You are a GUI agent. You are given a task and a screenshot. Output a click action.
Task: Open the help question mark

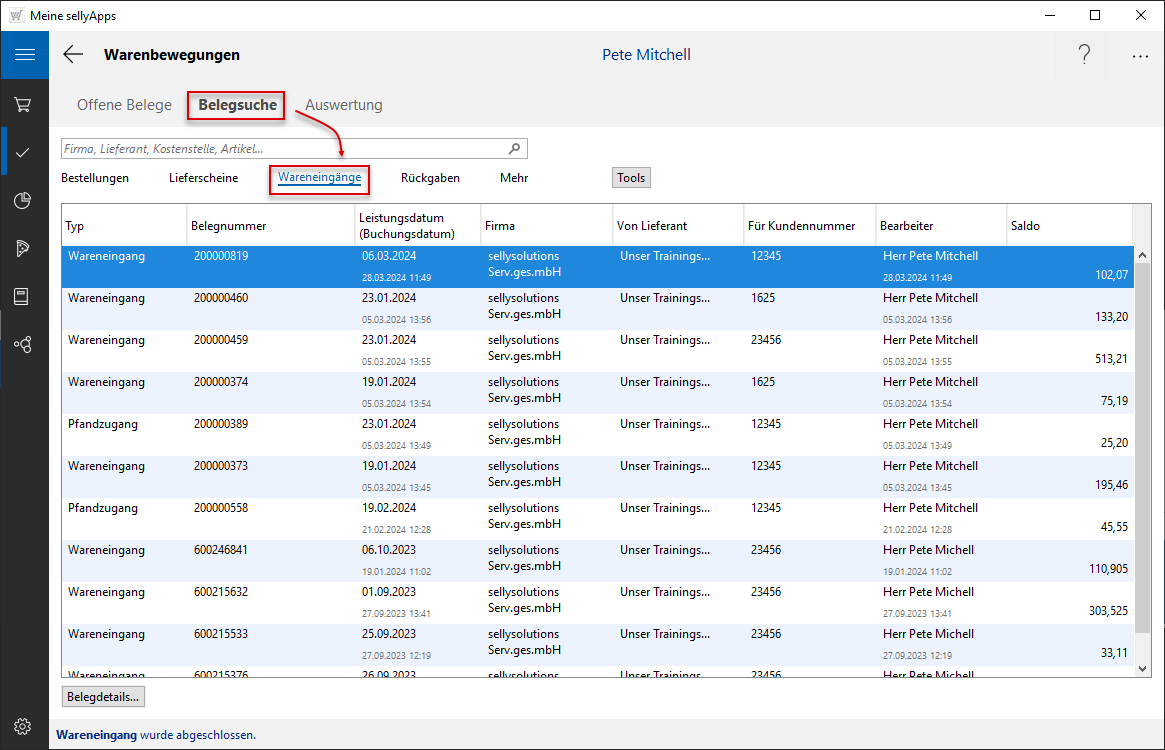click(x=1084, y=55)
